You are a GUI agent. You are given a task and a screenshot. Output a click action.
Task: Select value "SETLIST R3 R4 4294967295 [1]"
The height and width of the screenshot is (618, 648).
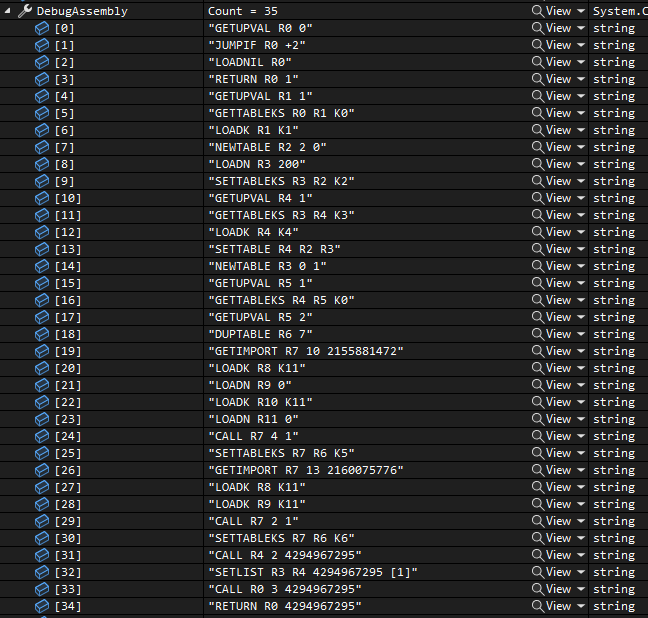click(313, 572)
